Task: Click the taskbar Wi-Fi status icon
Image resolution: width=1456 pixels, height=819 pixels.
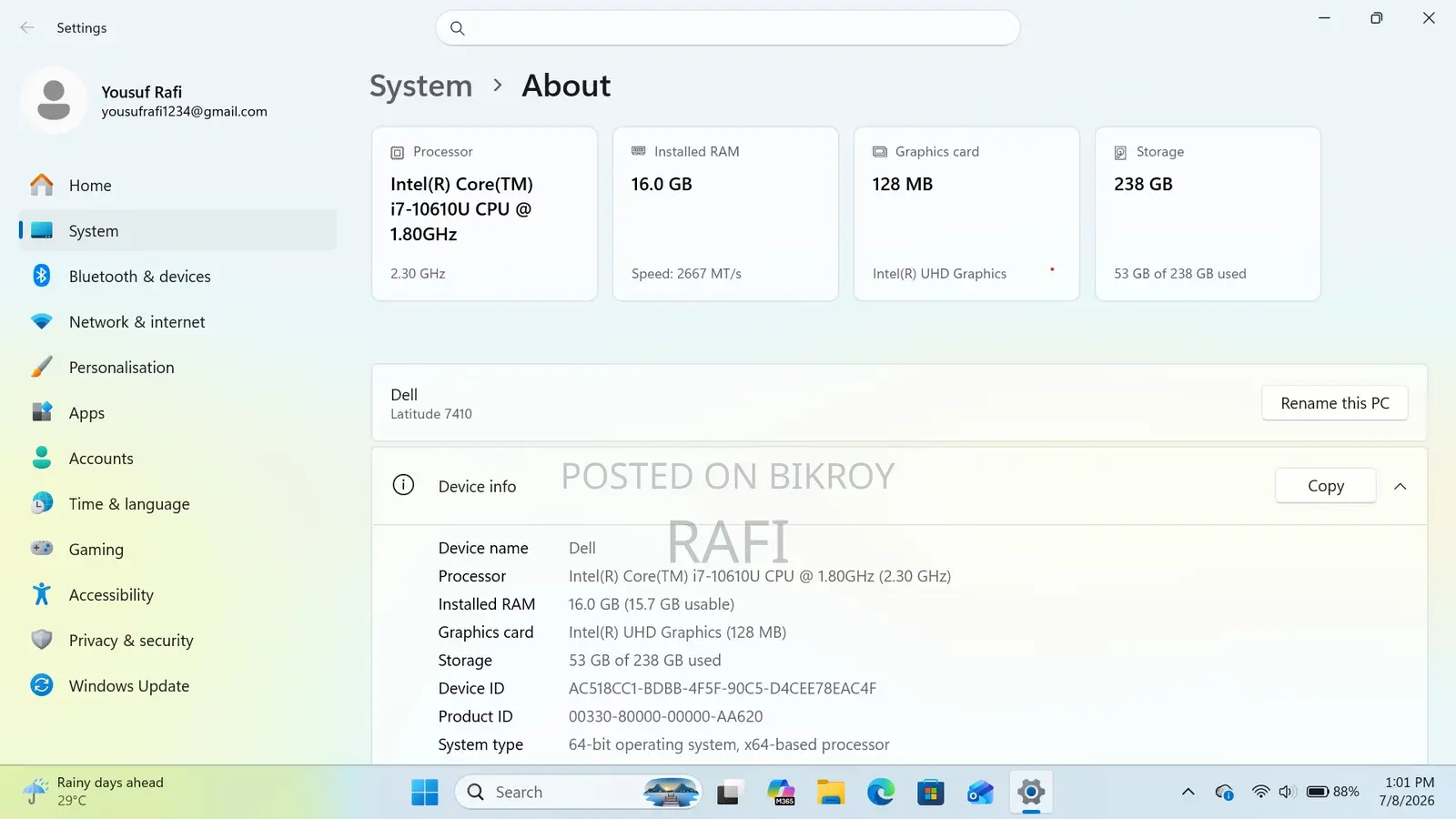Action: pos(1260,792)
